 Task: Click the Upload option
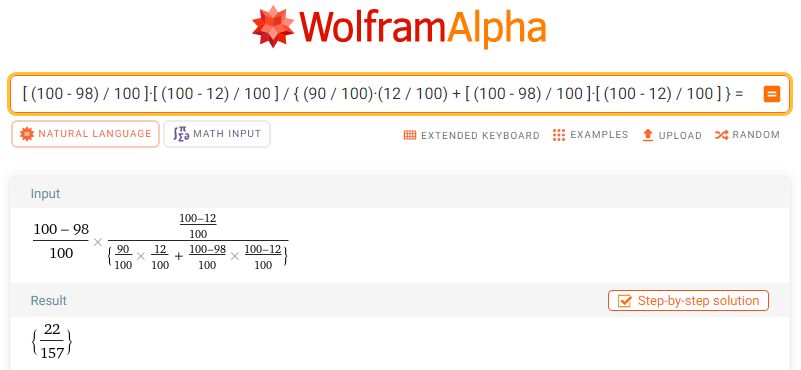point(672,135)
